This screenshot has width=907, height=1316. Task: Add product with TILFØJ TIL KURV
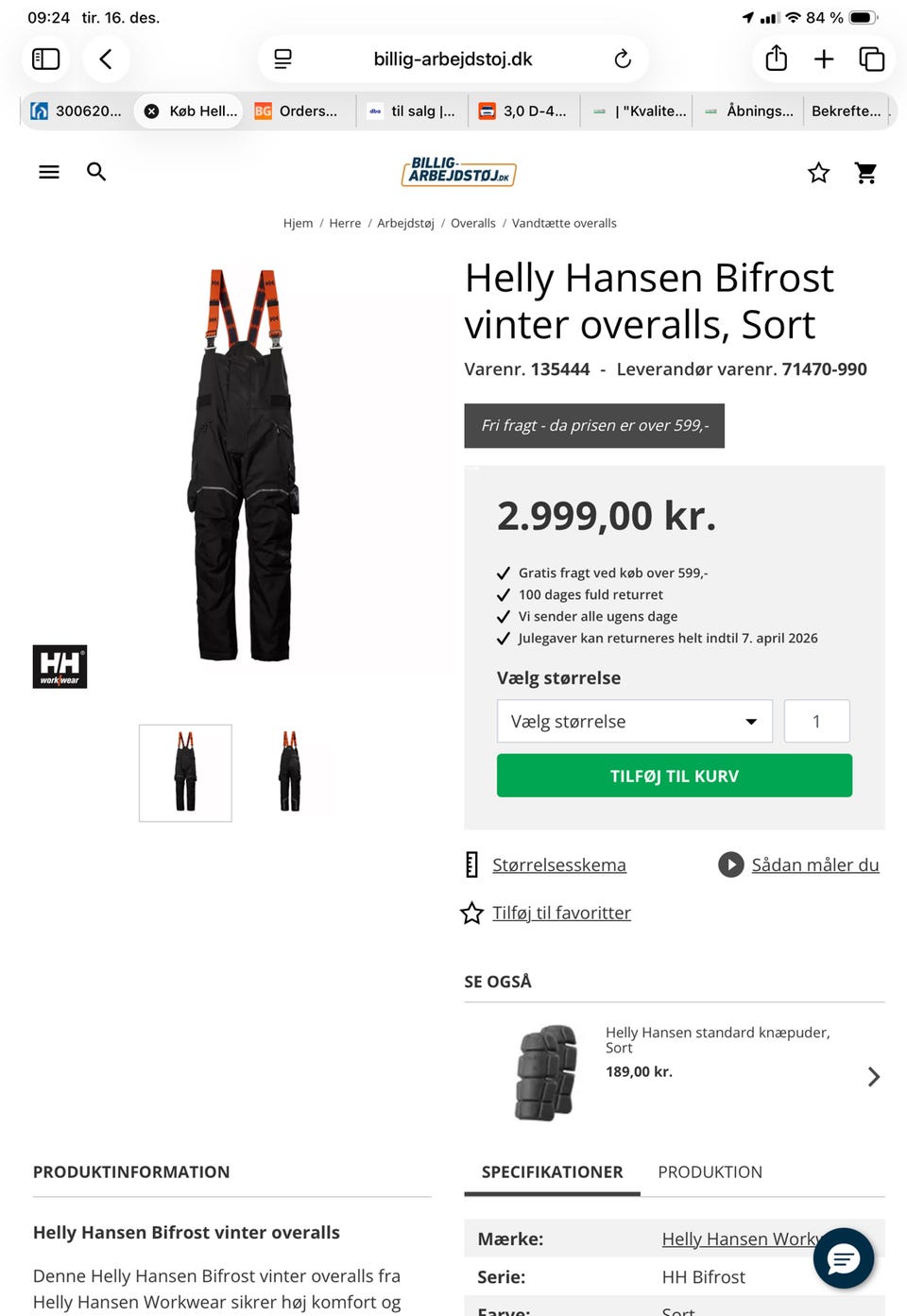[675, 776]
